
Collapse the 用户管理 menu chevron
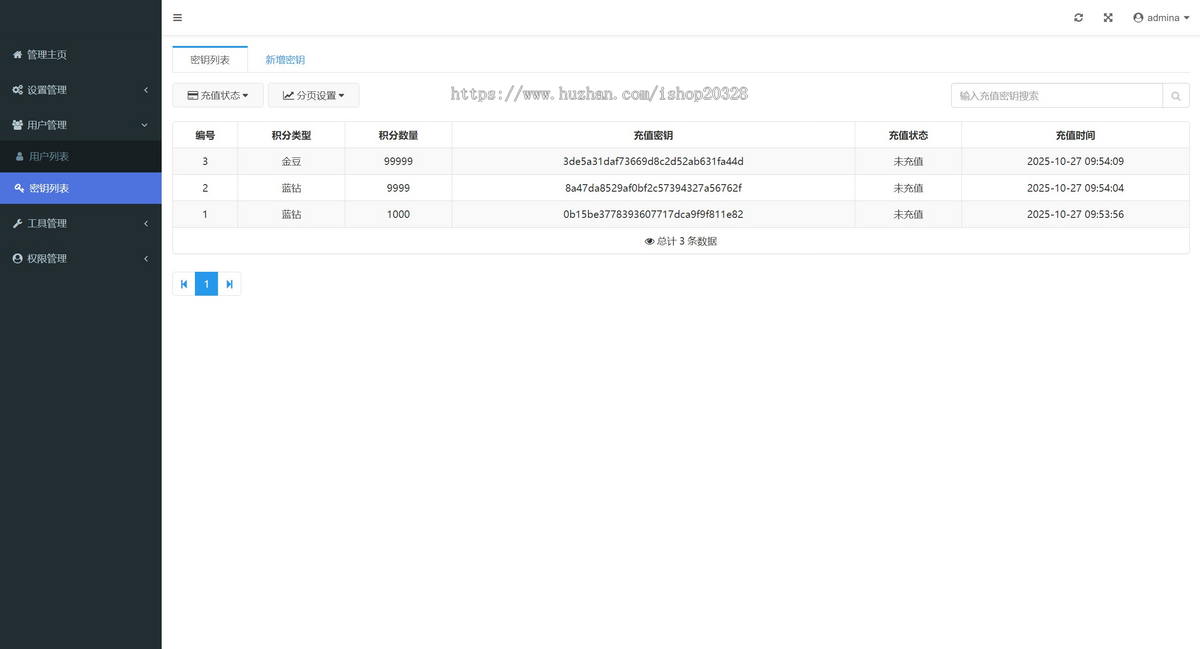(145, 125)
